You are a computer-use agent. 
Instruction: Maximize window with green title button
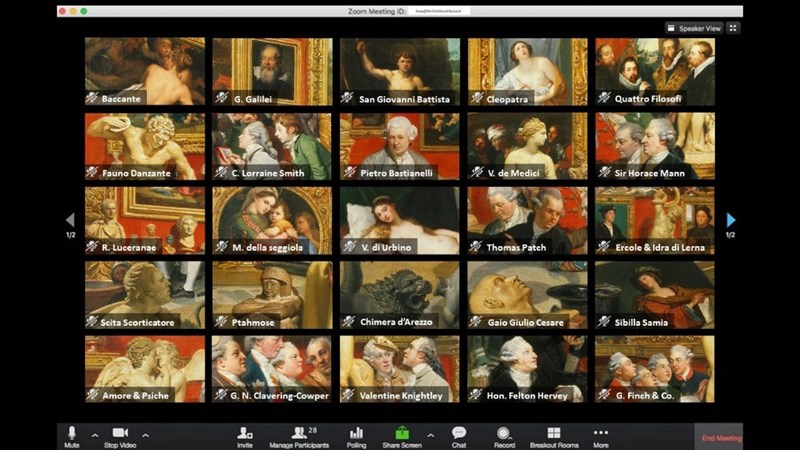84,11
